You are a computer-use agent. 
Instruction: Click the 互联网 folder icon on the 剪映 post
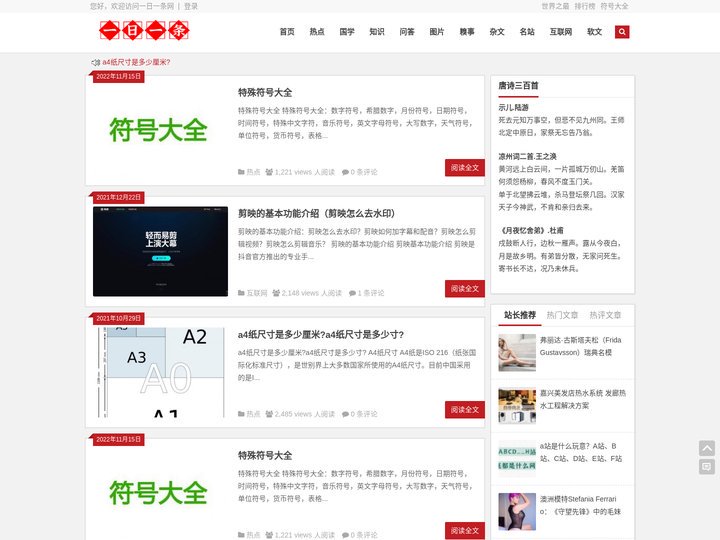coord(241,293)
